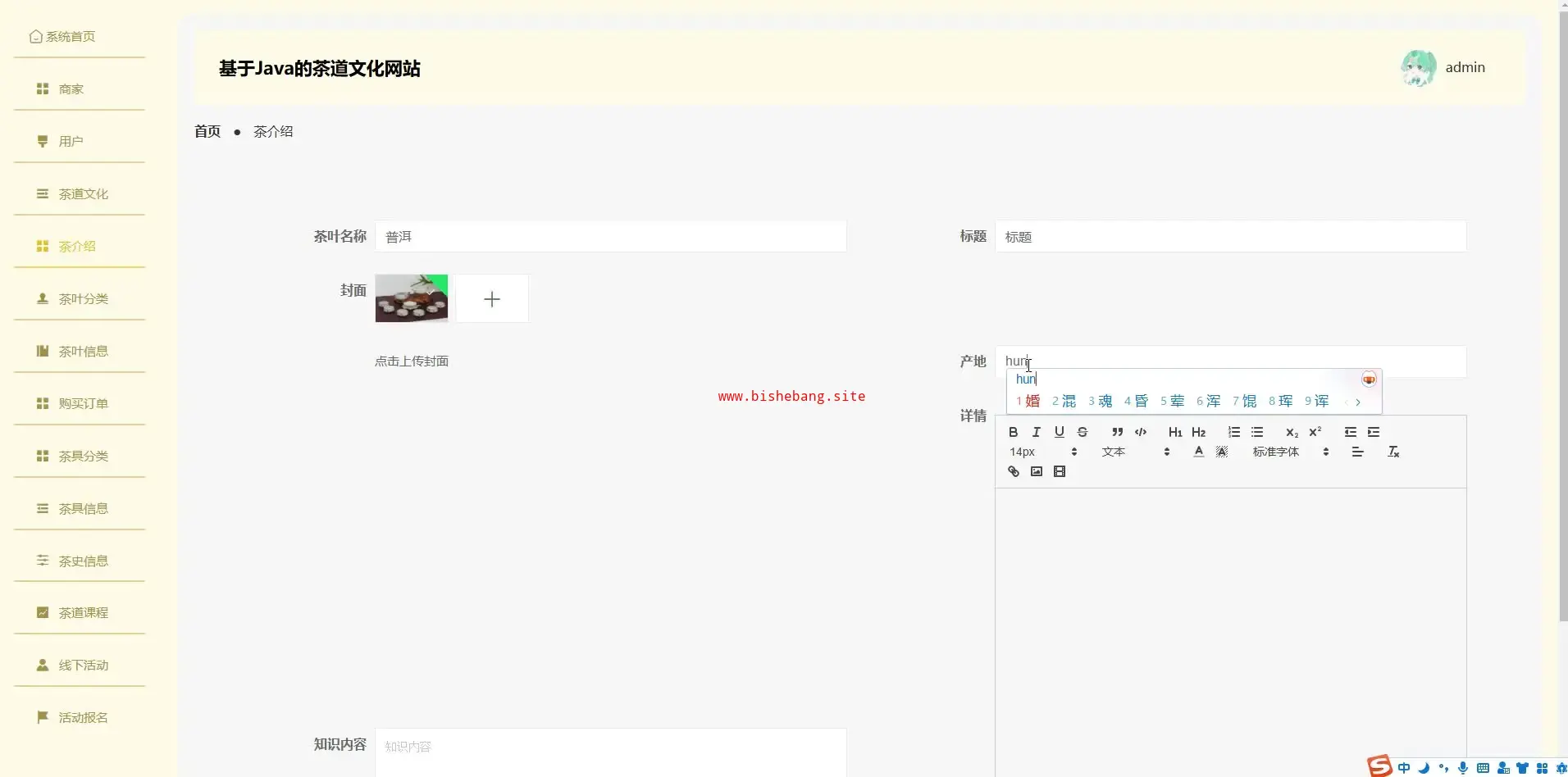Insert an image in editor

click(1036, 471)
